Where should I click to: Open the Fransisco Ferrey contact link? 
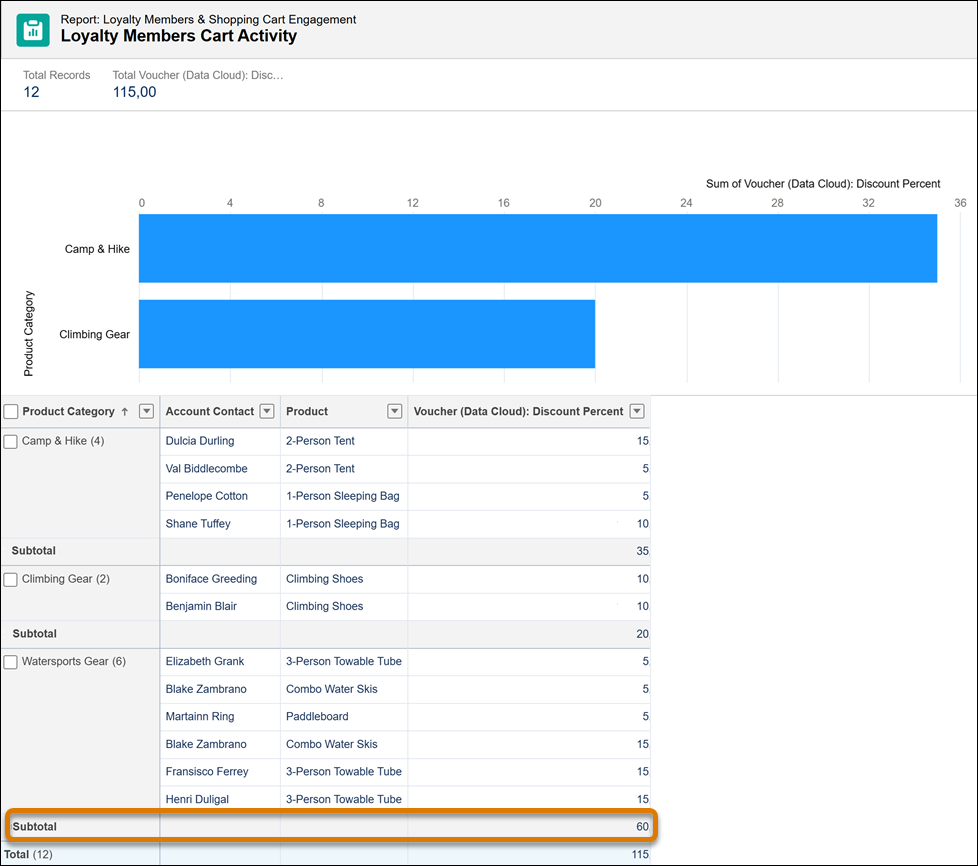click(206, 772)
